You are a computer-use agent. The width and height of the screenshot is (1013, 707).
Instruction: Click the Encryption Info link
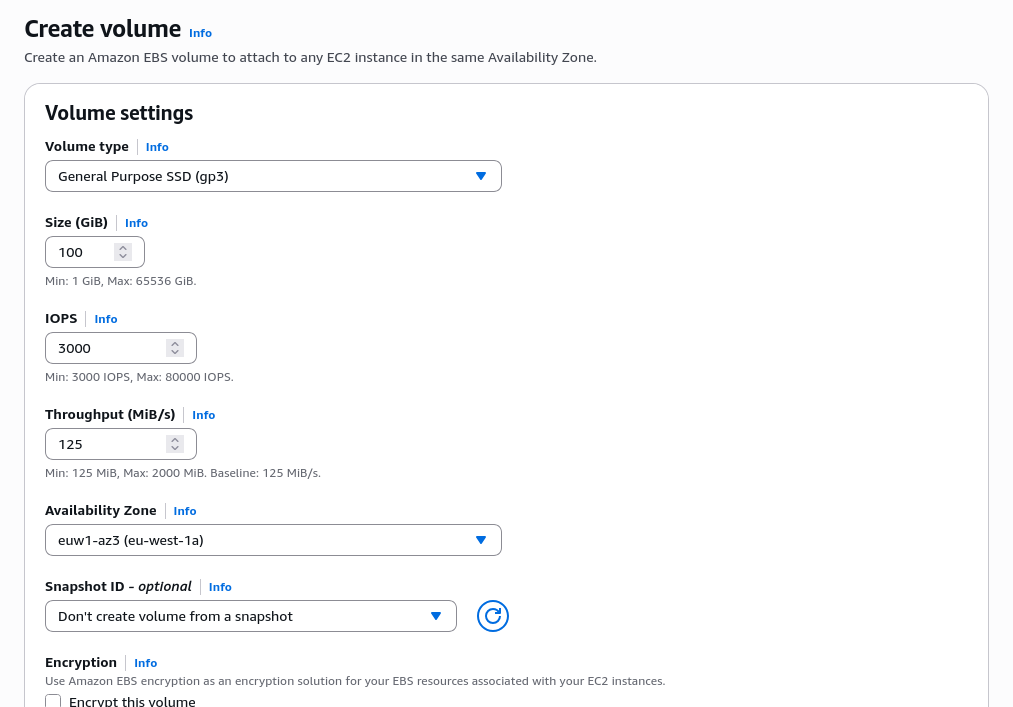pos(145,662)
